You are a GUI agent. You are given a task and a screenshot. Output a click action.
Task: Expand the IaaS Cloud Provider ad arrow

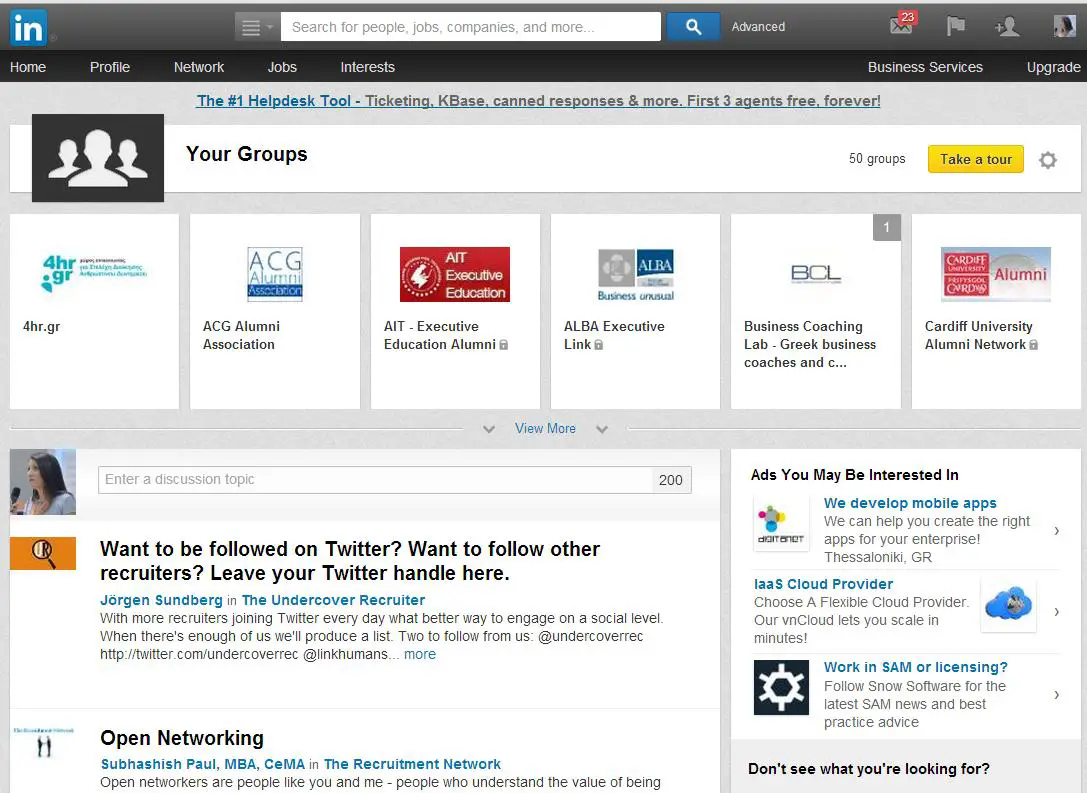[1056, 612]
